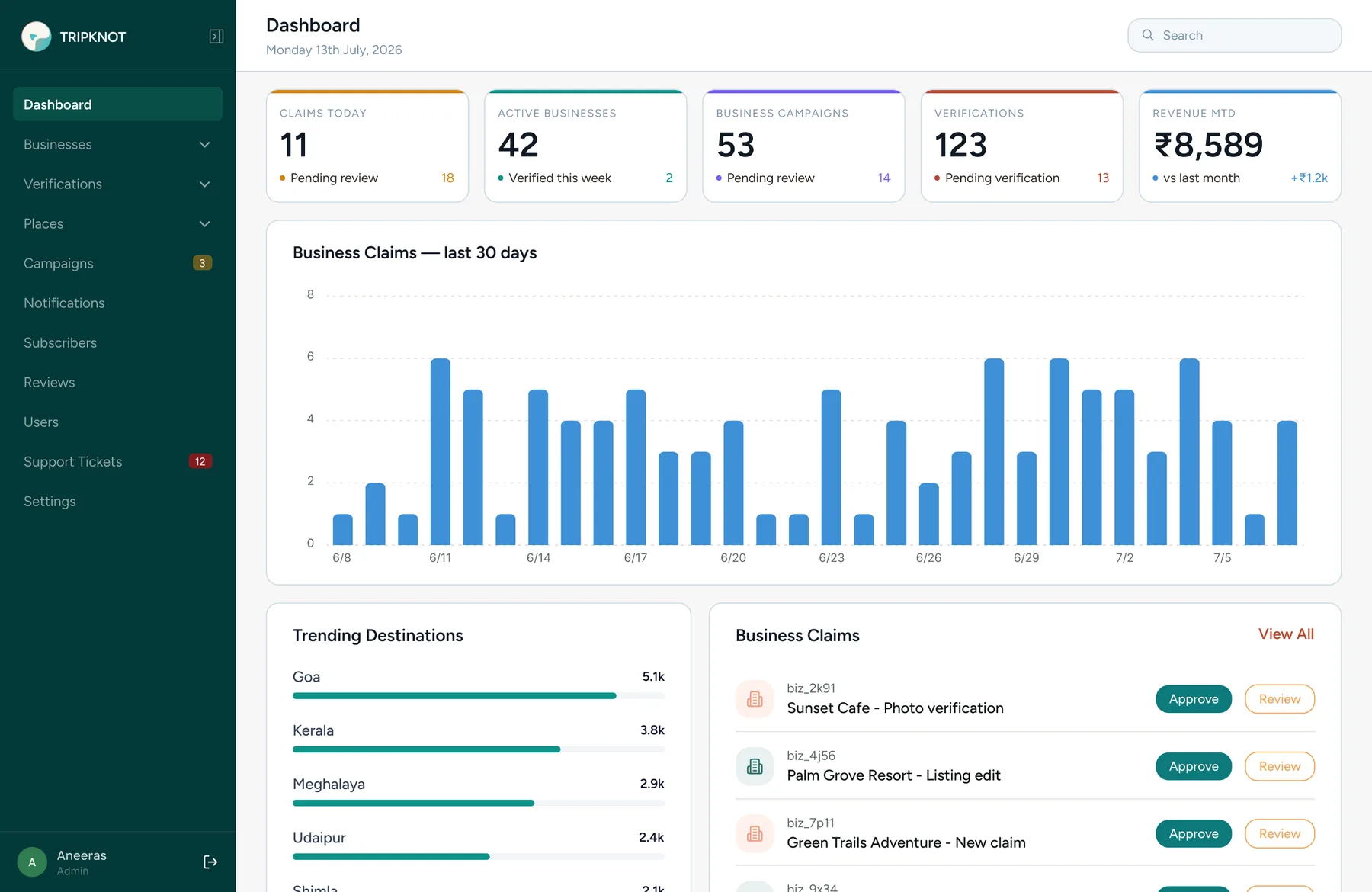Viewport: 1372px width, 892px height.
Task: Click the 6/14 bar in chart
Action: tap(538, 467)
